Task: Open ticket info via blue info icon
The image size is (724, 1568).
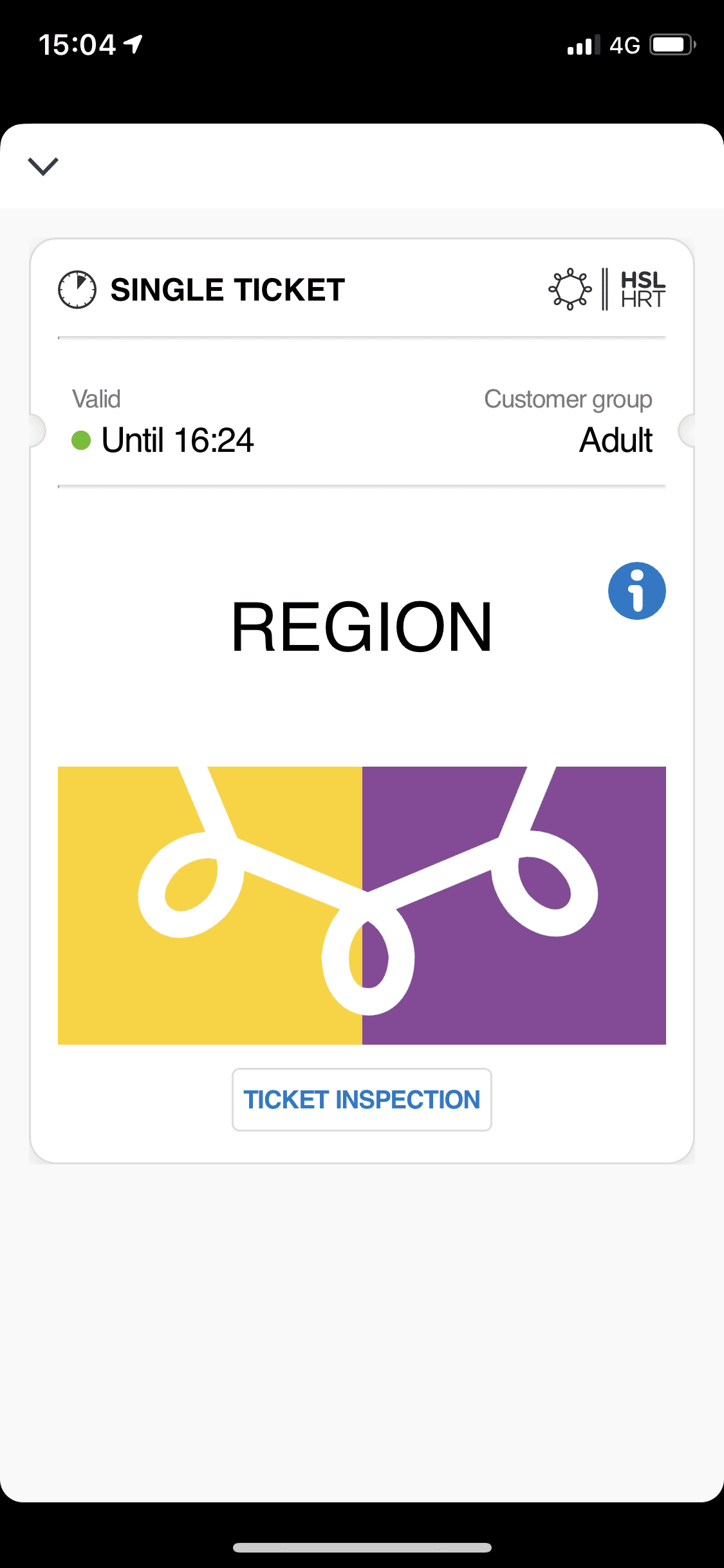Action: (636, 591)
